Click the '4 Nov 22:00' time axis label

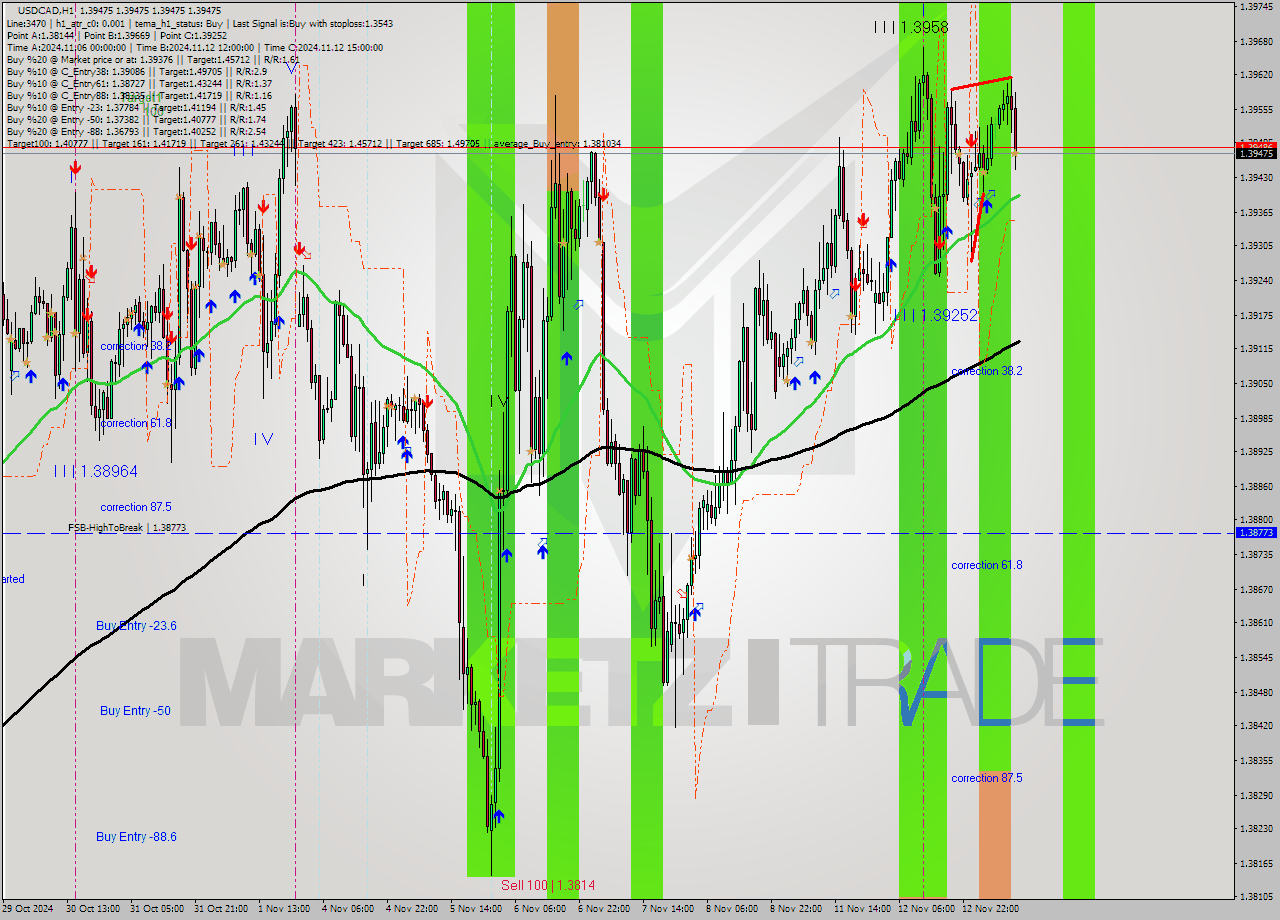pos(412,908)
